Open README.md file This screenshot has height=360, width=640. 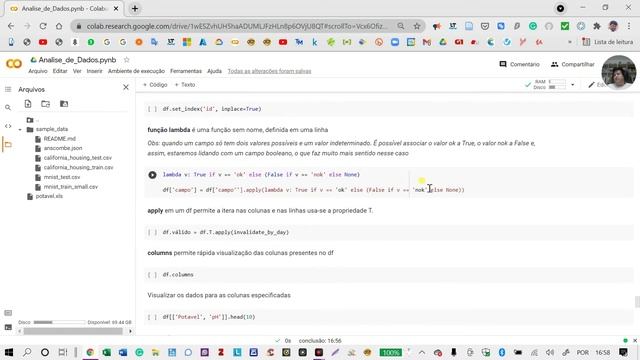click(60, 139)
